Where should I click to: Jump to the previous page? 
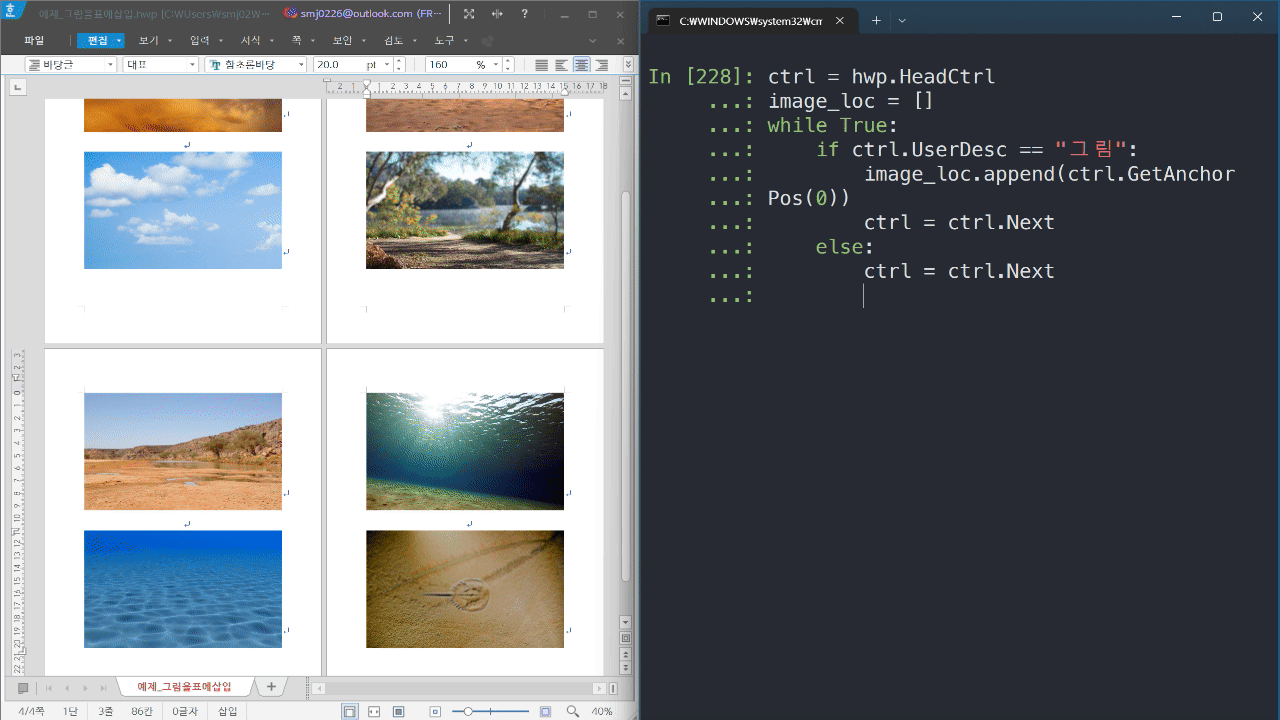click(x=626, y=654)
